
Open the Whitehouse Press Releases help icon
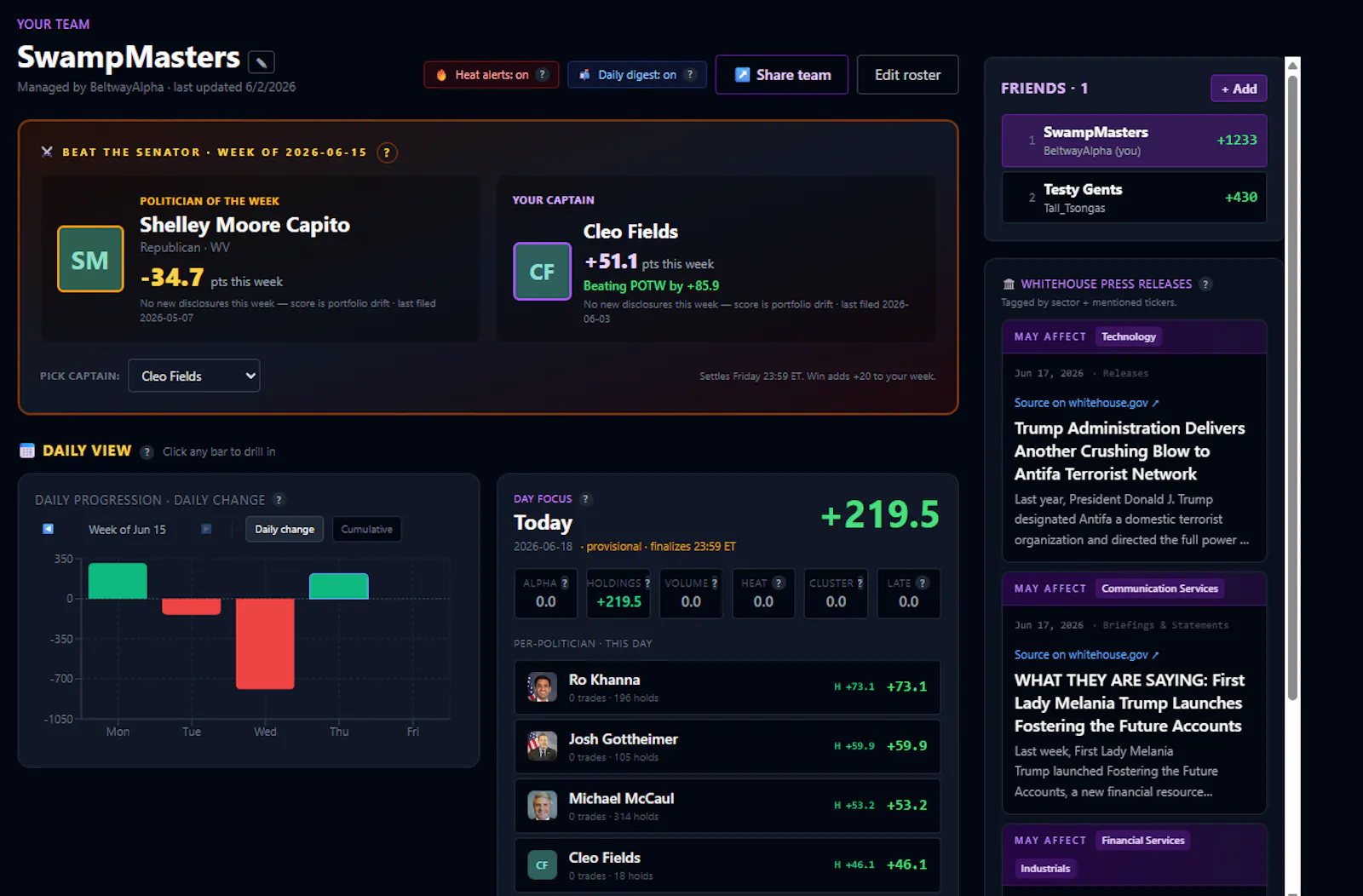pos(1205,284)
